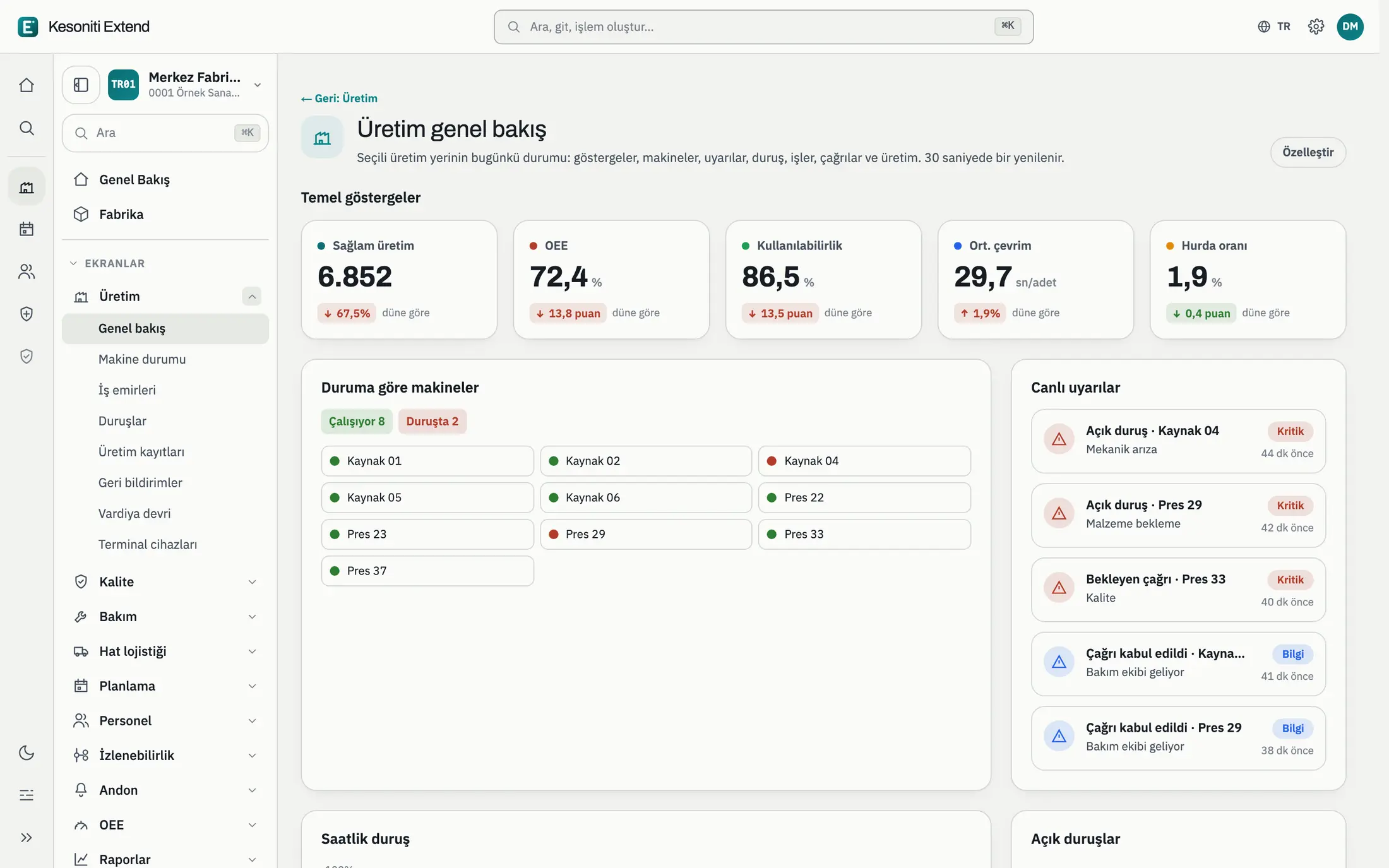Focus the sidebar Ara search box
The width and height of the screenshot is (1389, 868).
(x=165, y=133)
